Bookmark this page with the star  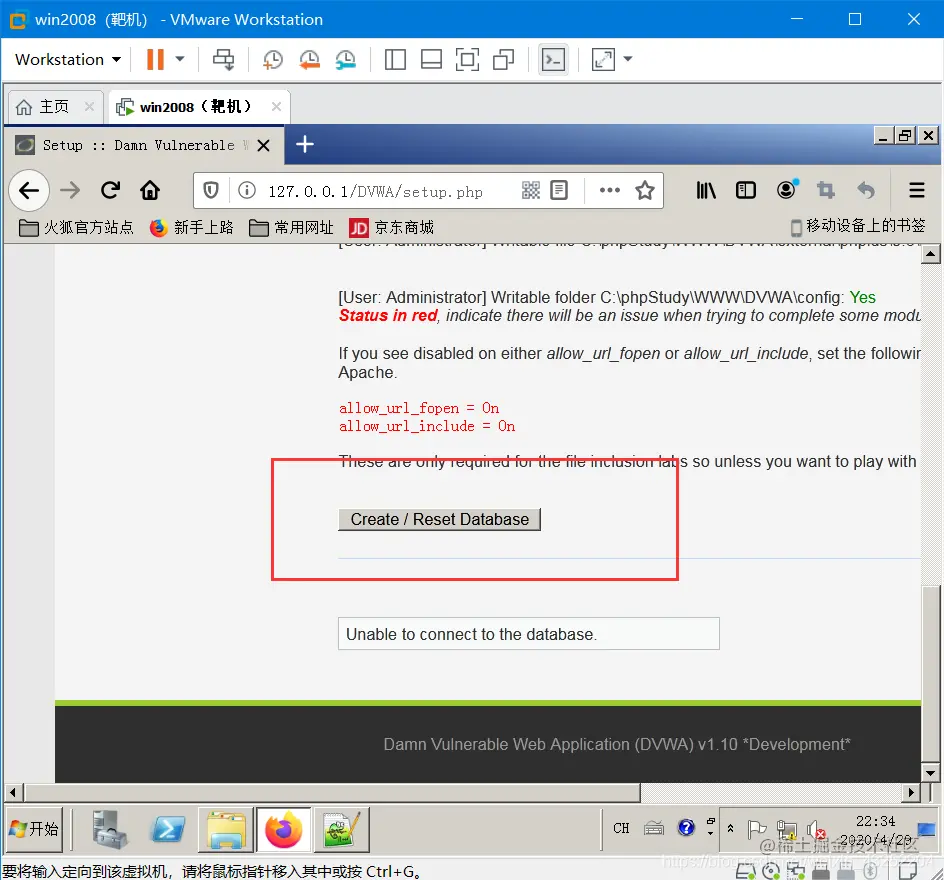645,191
